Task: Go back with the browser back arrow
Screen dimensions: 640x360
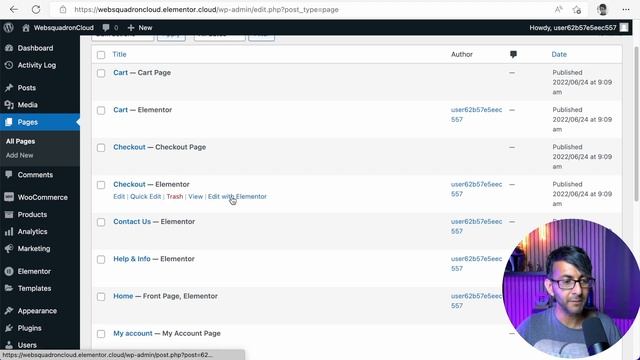Action: click(x=14, y=9)
